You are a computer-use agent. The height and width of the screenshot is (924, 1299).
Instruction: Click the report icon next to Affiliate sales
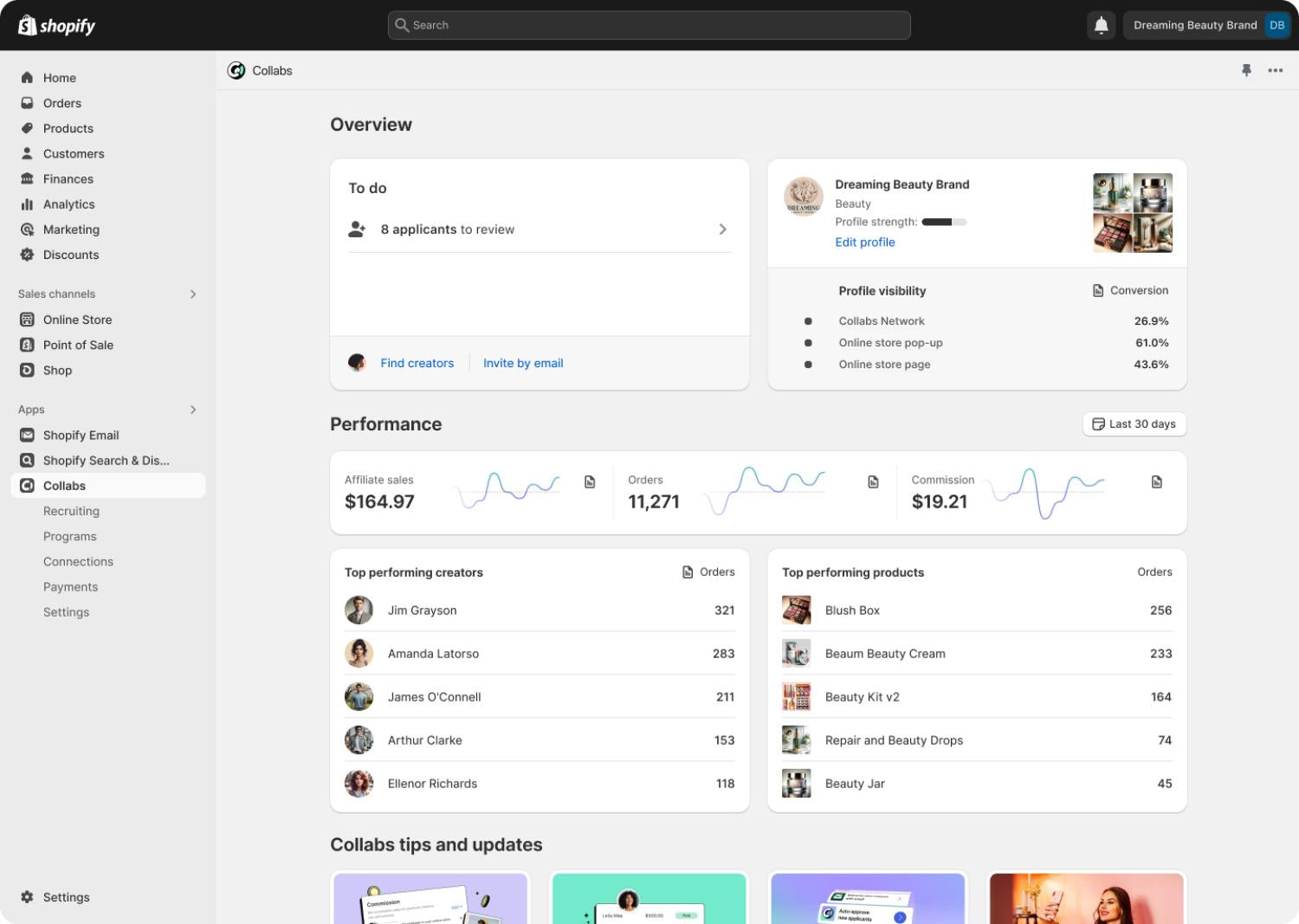pos(590,481)
